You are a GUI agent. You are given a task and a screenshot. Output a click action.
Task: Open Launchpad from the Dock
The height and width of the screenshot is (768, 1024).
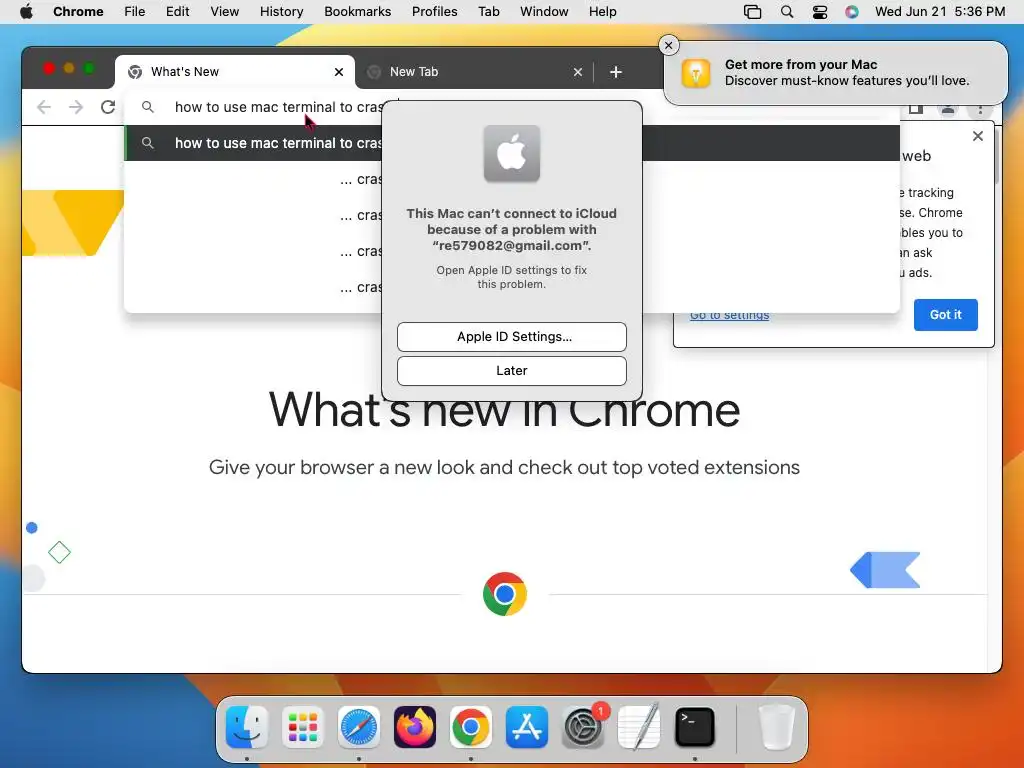point(303,726)
